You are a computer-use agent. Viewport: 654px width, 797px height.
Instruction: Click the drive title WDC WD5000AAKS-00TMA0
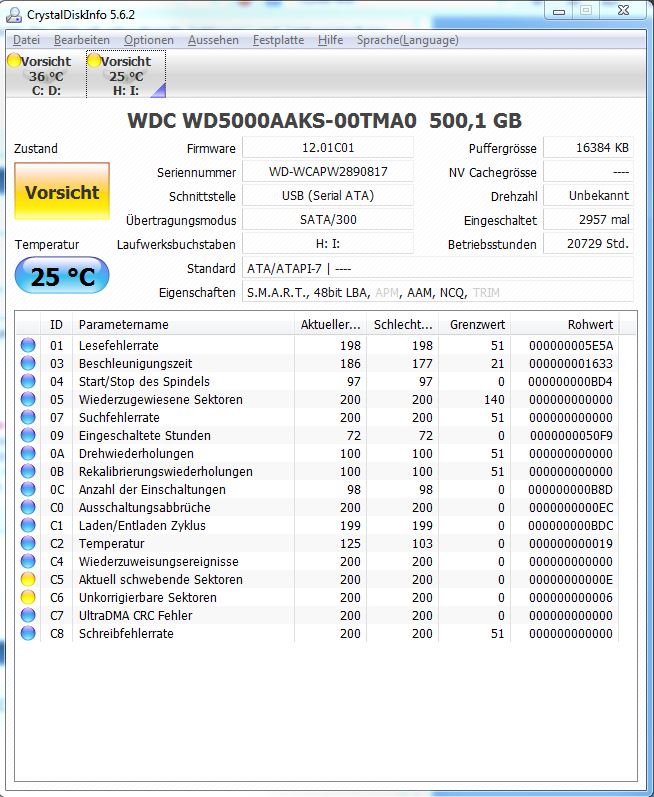coord(272,120)
